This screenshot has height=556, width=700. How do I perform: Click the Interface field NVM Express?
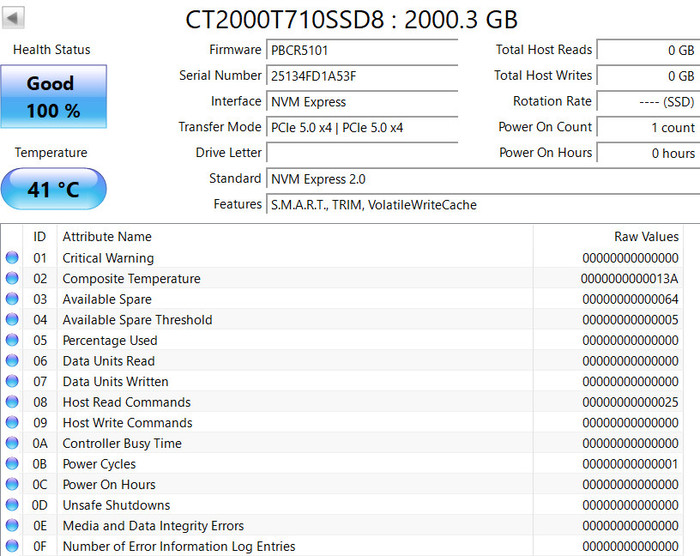[362, 102]
